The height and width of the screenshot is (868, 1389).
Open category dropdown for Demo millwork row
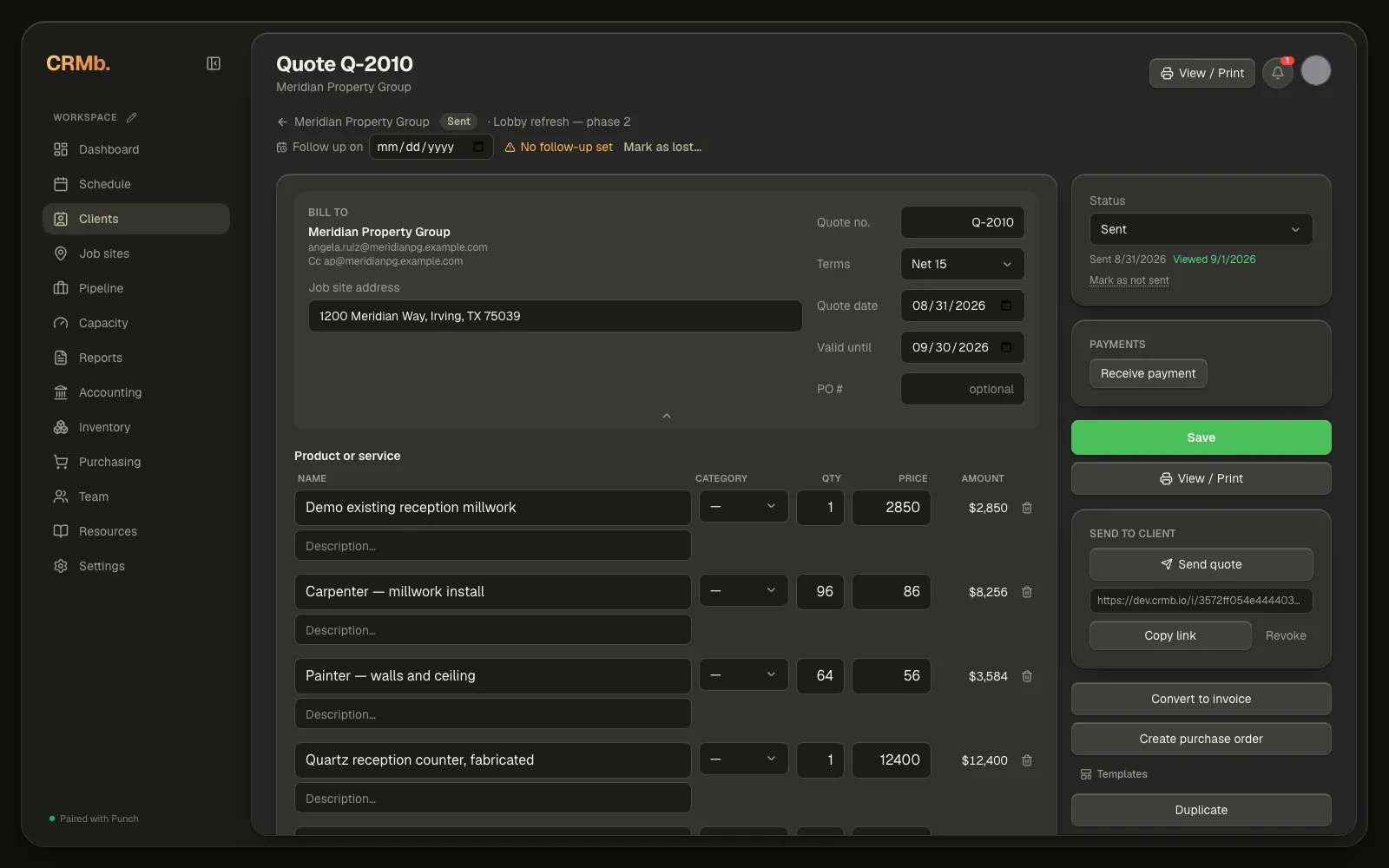pyautogui.click(x=744, y=506)
